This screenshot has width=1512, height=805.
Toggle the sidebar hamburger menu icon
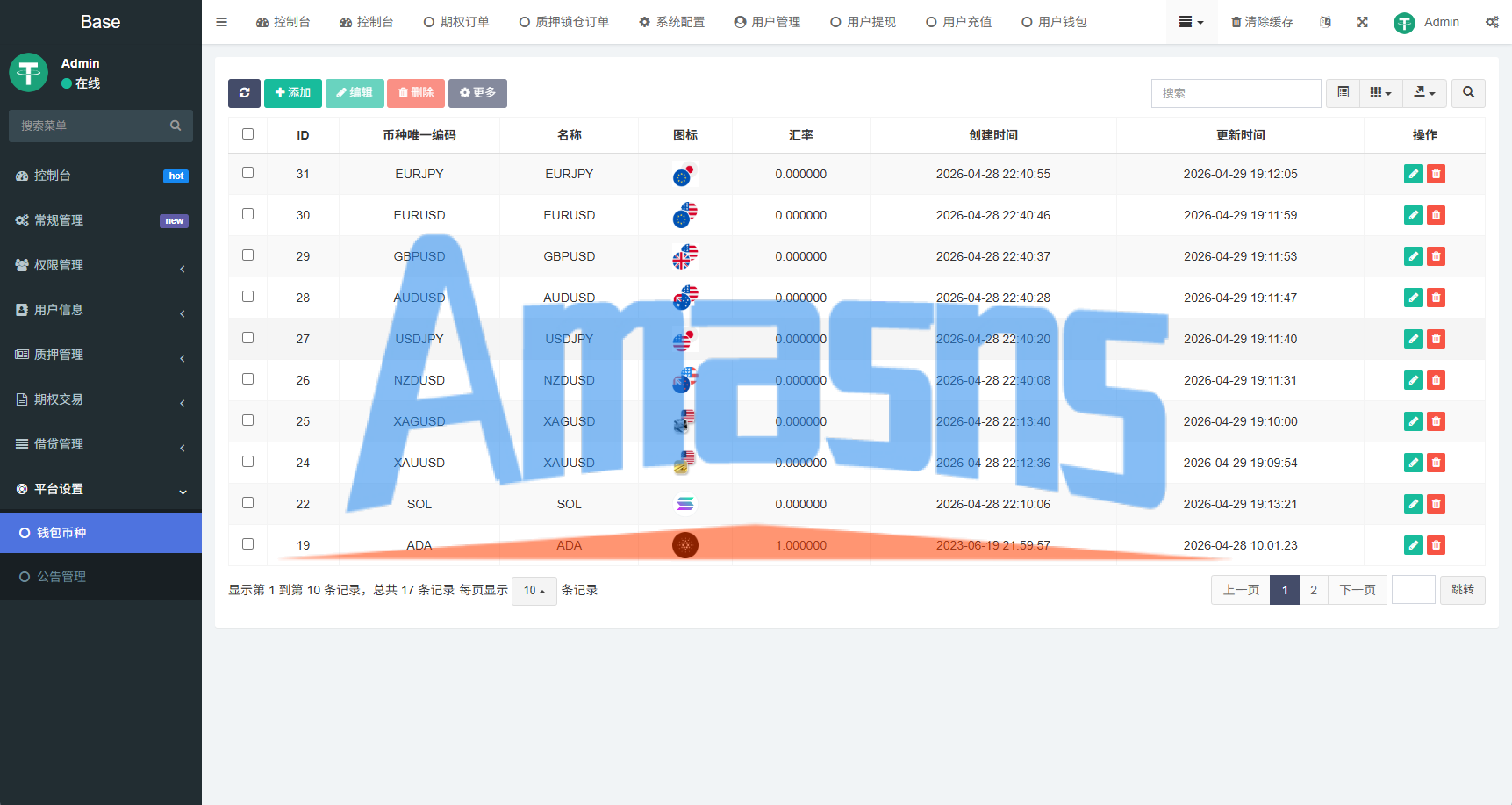(222, 22)
